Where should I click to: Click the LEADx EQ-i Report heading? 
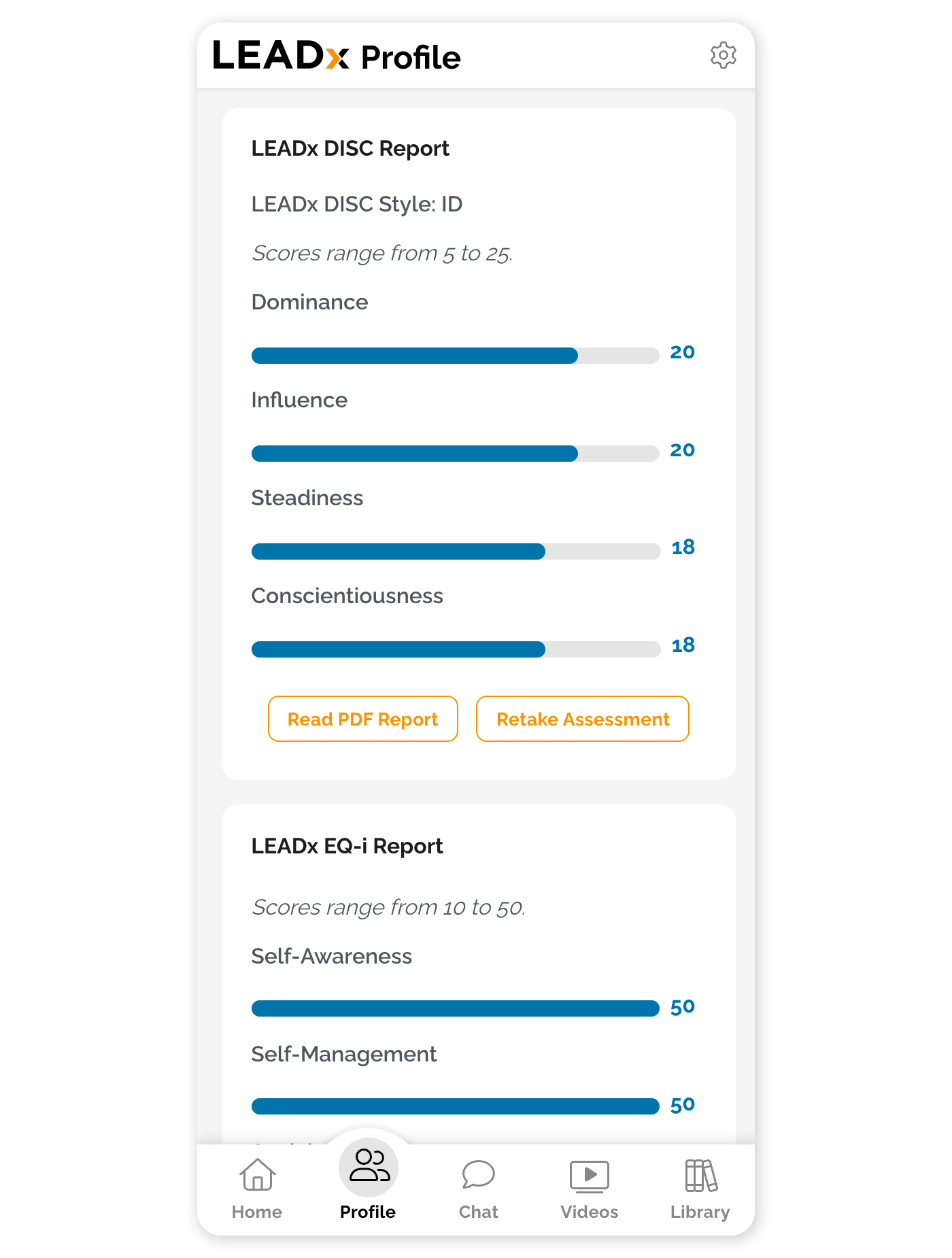[347, 846]
